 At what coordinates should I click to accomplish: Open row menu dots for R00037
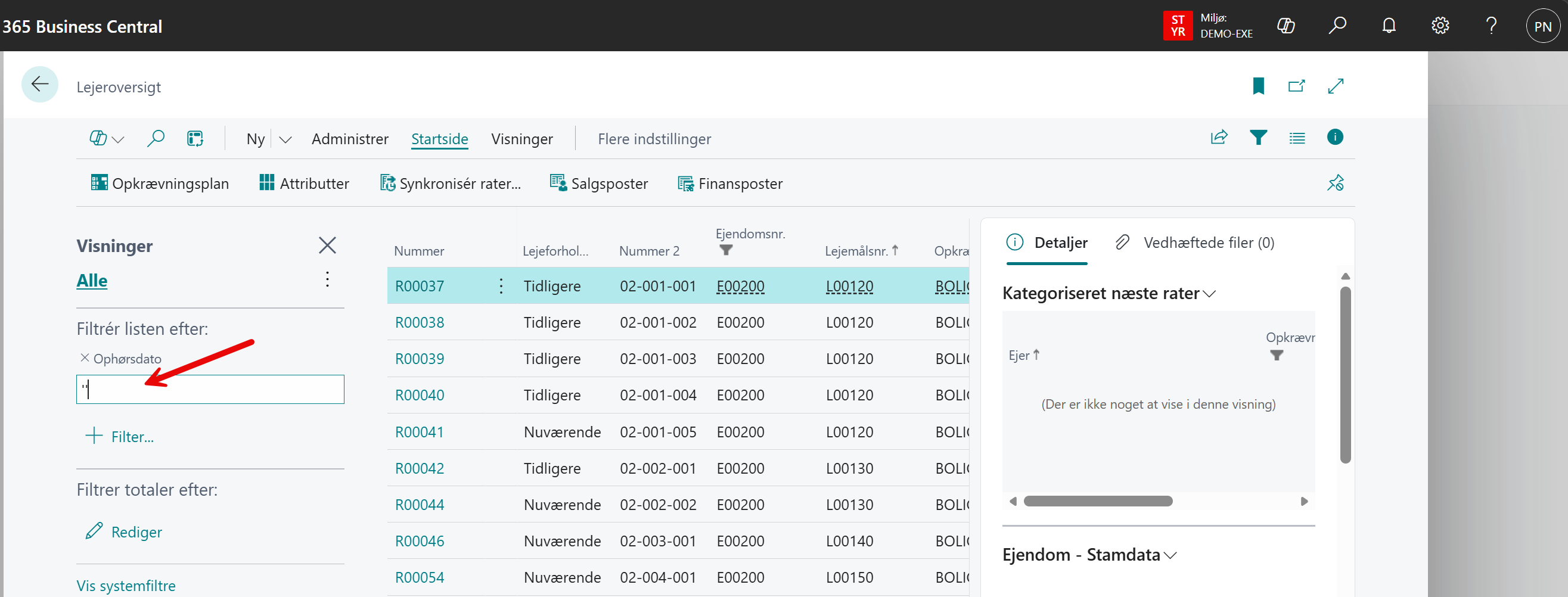coord(501,286)
